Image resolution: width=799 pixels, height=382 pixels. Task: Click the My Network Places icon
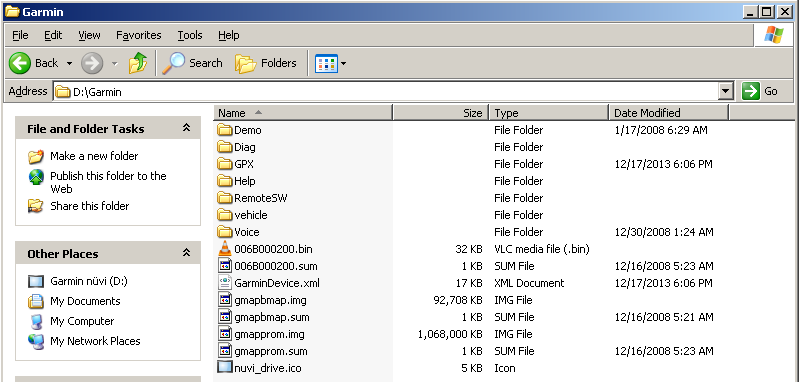pyautogui.click(x=36, y=341)
